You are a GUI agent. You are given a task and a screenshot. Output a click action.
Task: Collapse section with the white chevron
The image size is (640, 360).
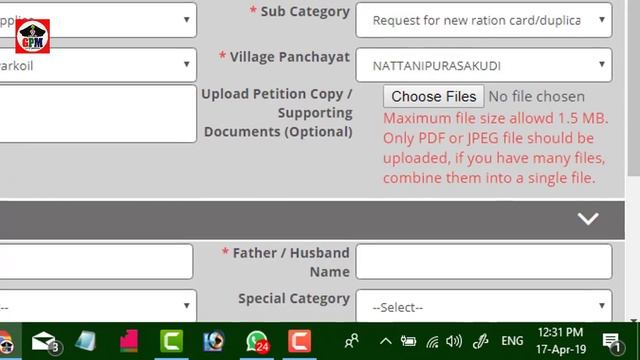(x=588, y=219)
